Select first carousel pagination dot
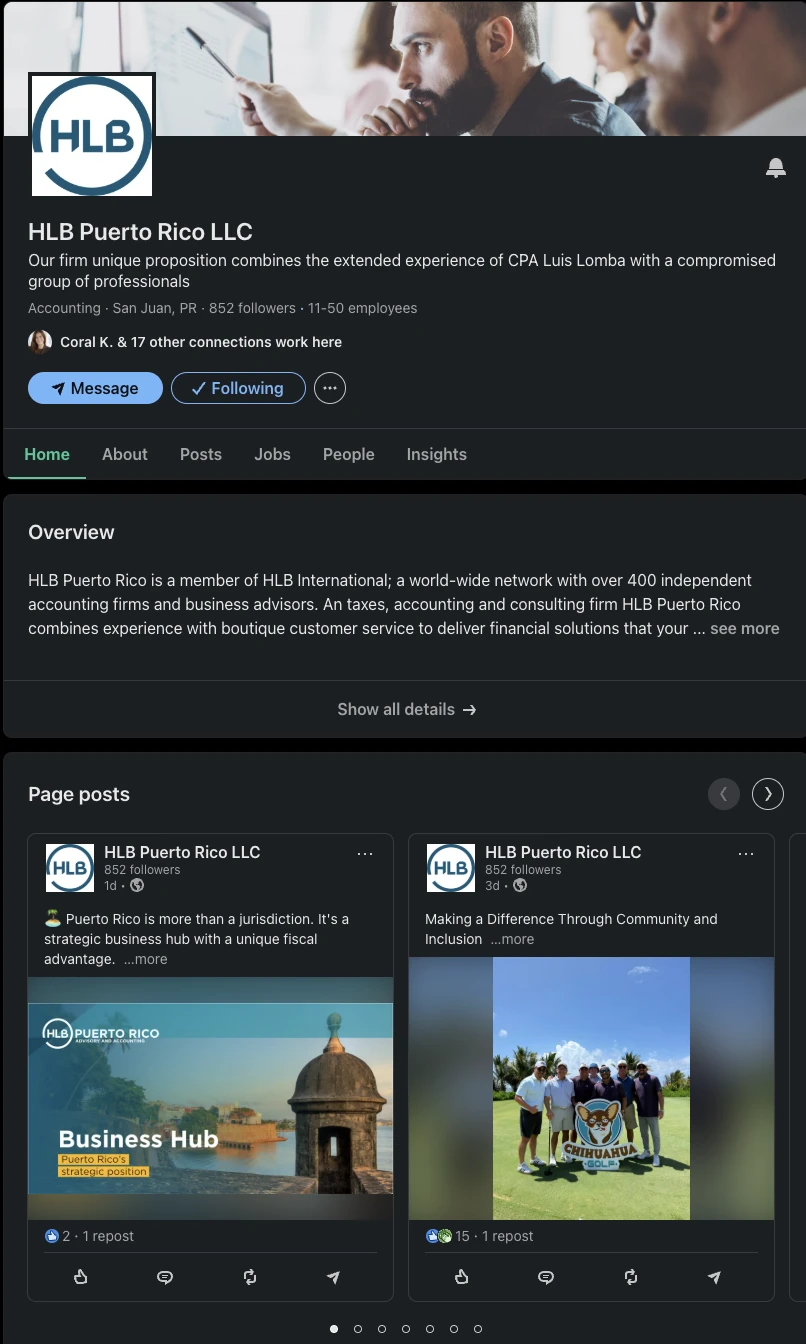 [334, 1329]
